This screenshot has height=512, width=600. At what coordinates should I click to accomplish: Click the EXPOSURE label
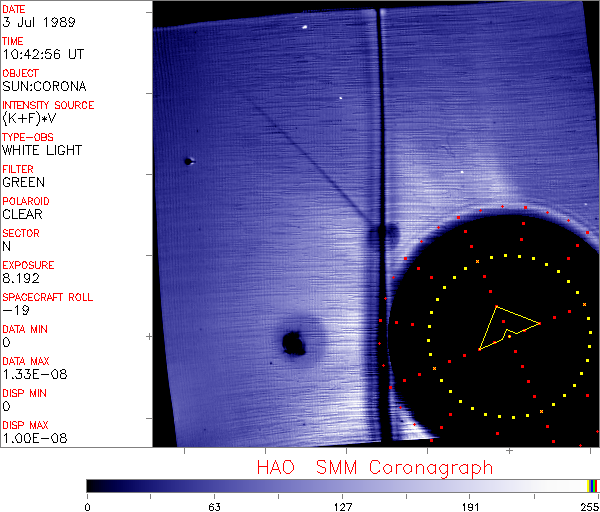coord(28,265)
